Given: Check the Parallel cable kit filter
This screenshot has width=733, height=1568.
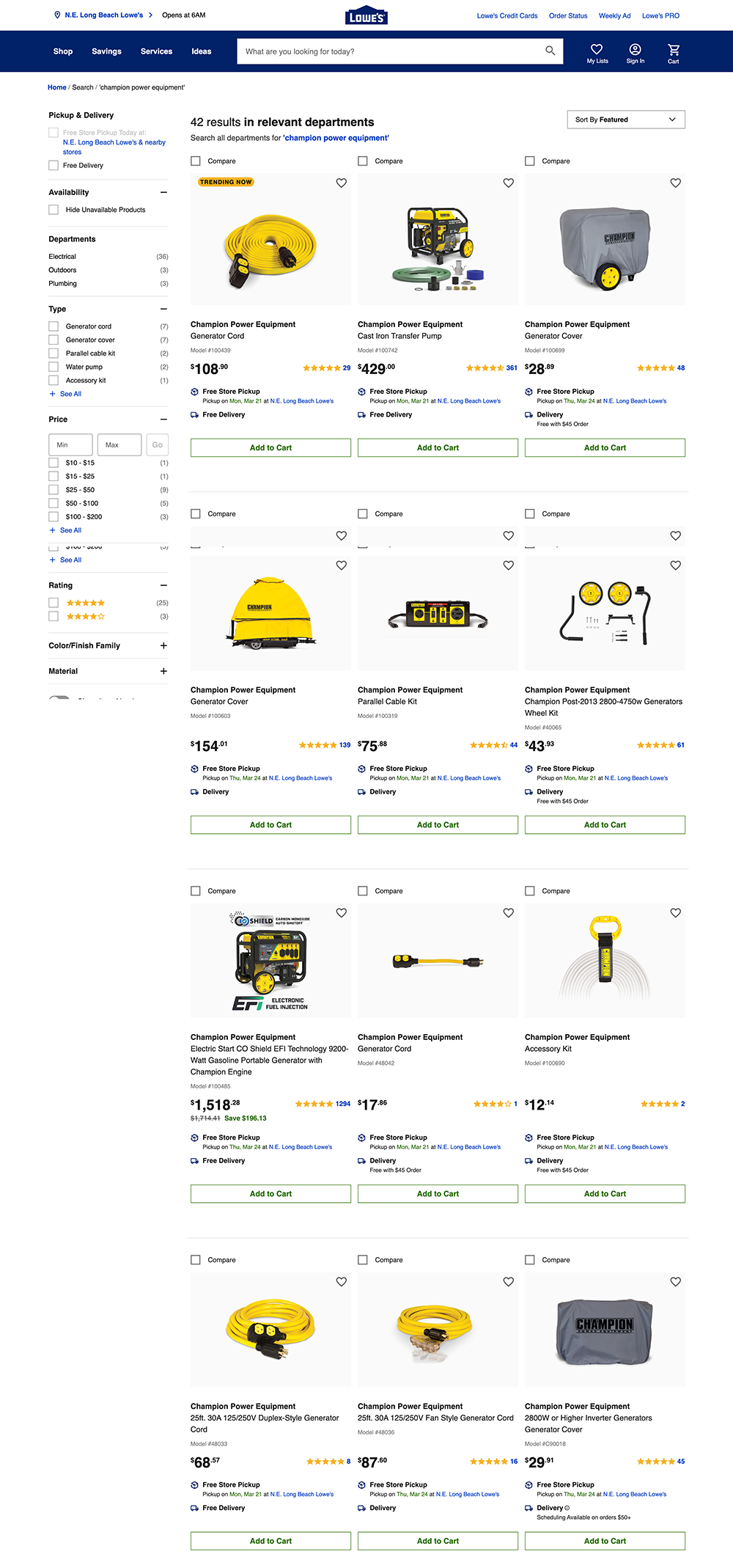Looking at the screenshot, I should coord(54,353).
